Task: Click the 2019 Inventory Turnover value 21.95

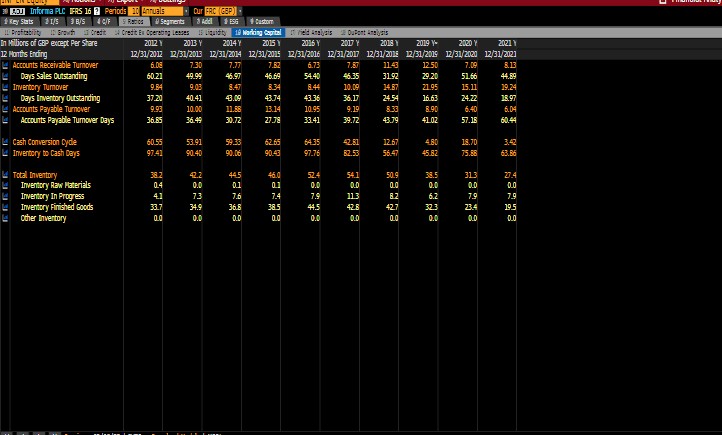Action: pos(430,87)
